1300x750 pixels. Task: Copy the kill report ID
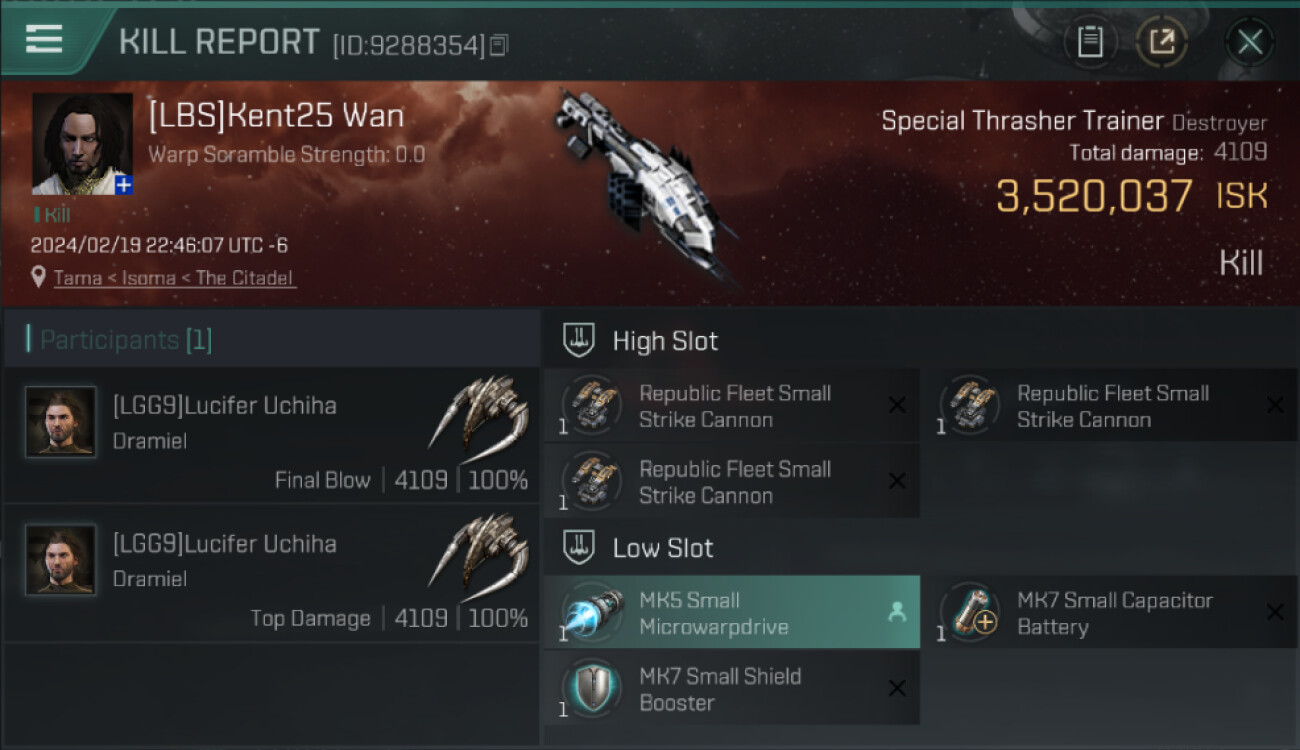coord(499,45)
